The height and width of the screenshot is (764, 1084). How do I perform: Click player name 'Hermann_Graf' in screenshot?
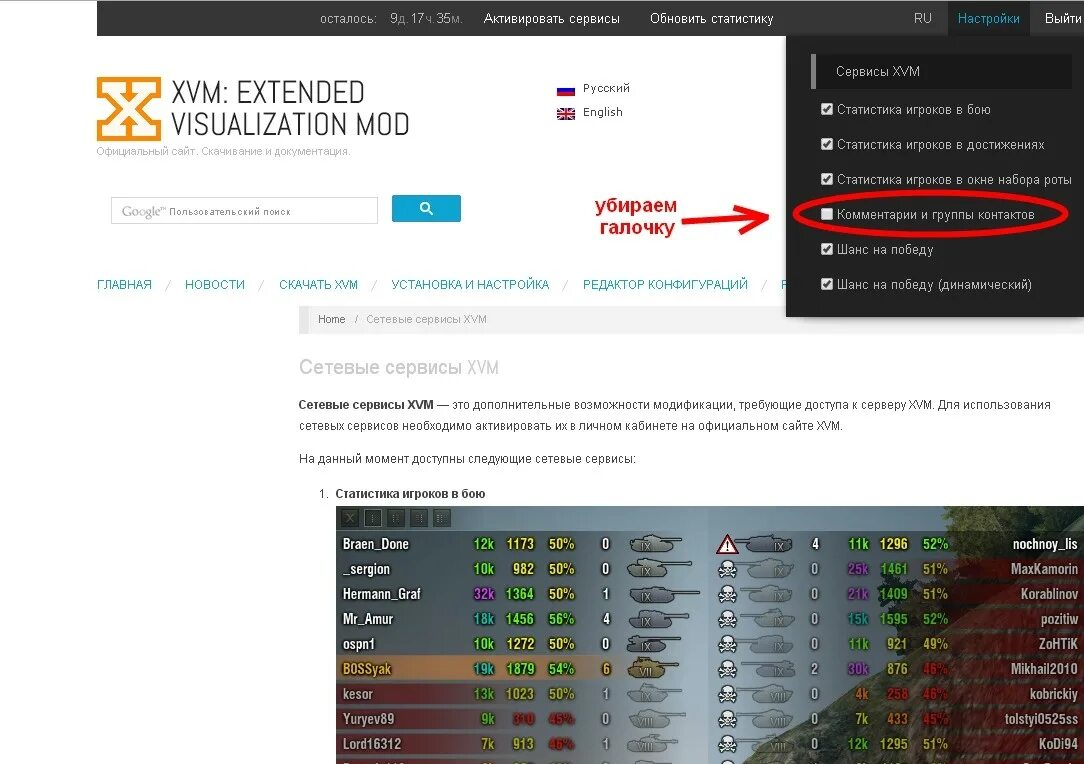point(382,594)
